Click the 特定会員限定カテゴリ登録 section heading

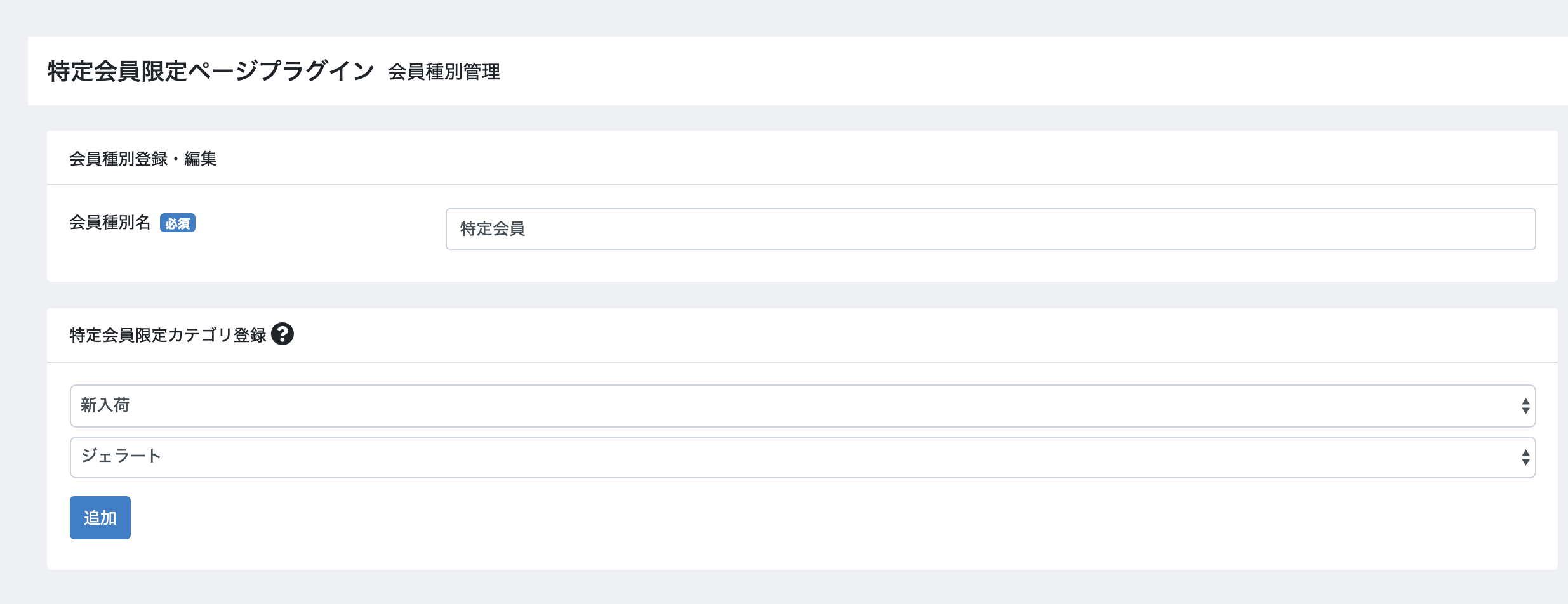pyautogui.click(x=168, y=335)
